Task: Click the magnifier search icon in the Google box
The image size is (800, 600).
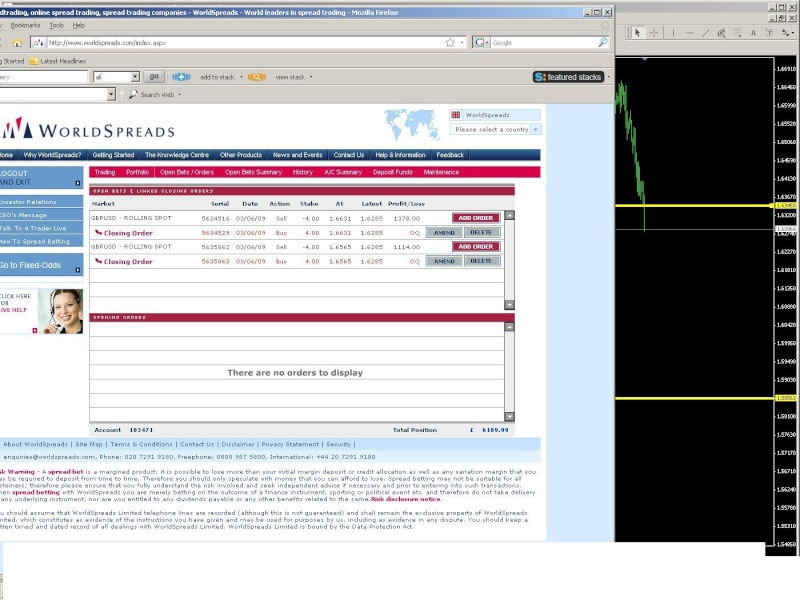Action: pos(603,42)
